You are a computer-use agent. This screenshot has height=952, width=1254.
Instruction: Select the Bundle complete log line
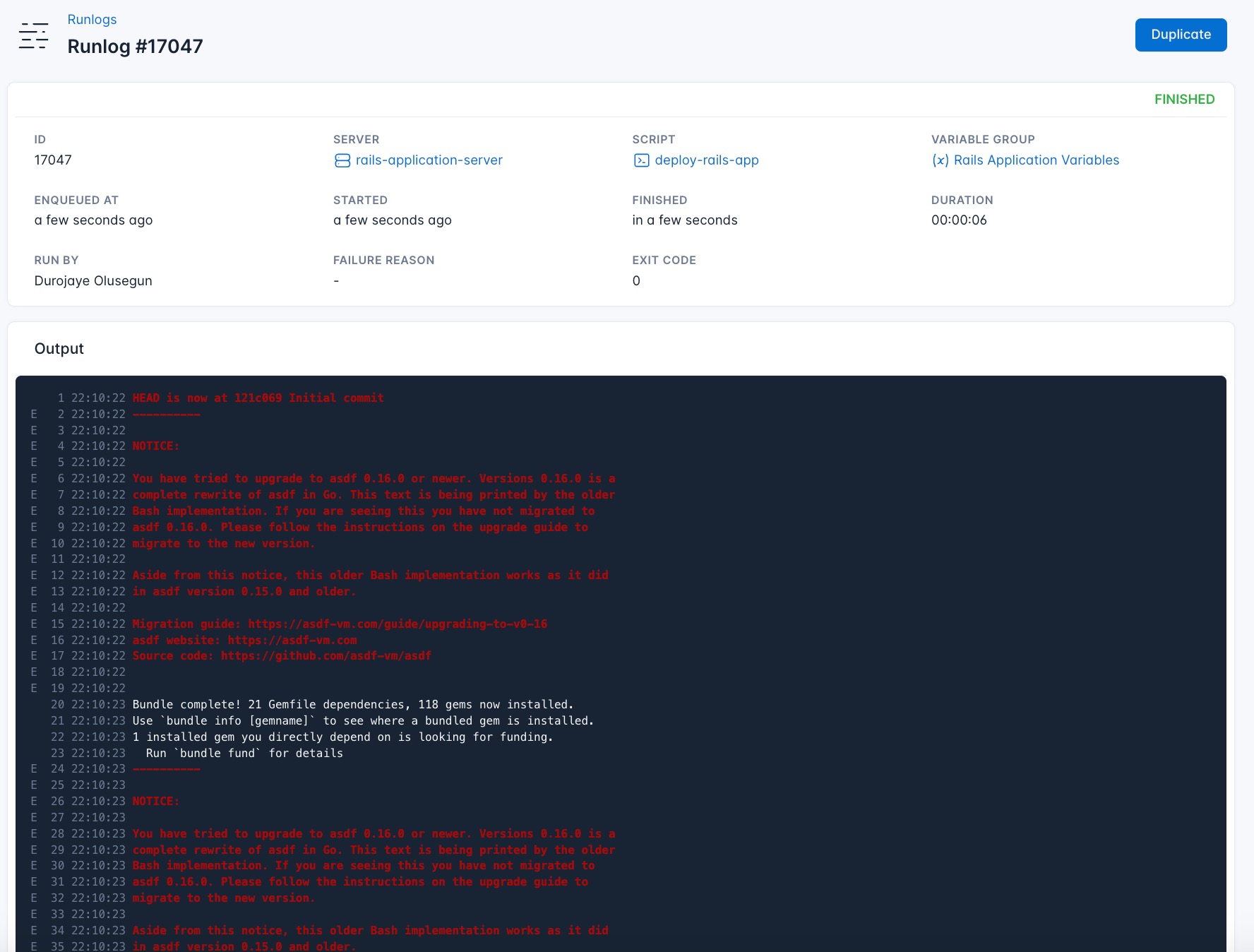[352, 704]
